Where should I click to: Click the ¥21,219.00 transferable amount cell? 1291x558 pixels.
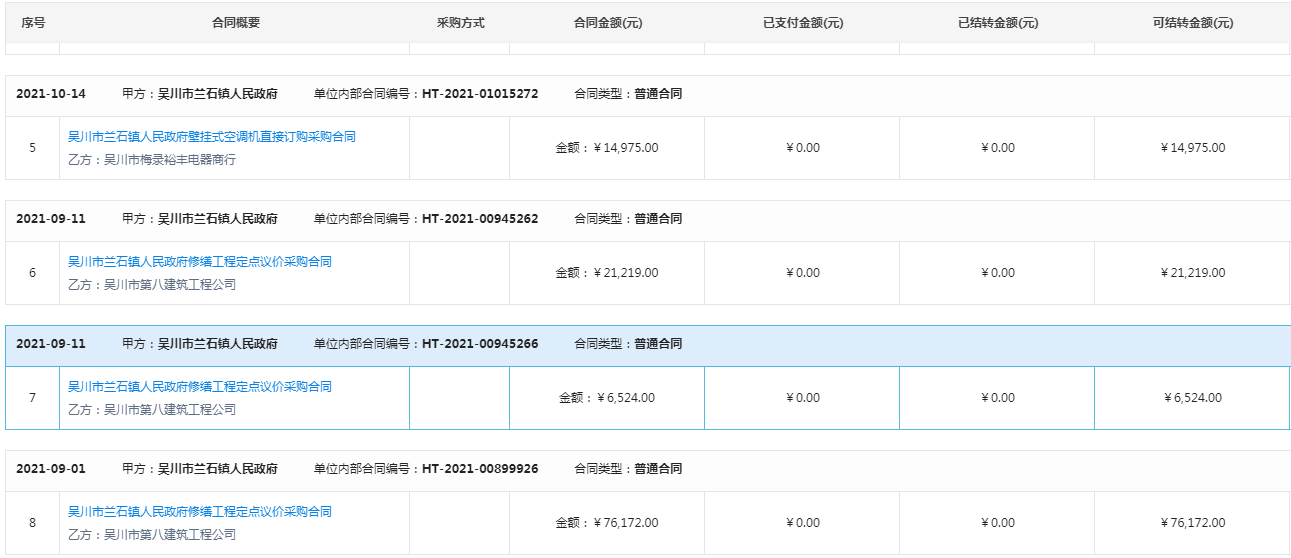(x=1192, y=273)
